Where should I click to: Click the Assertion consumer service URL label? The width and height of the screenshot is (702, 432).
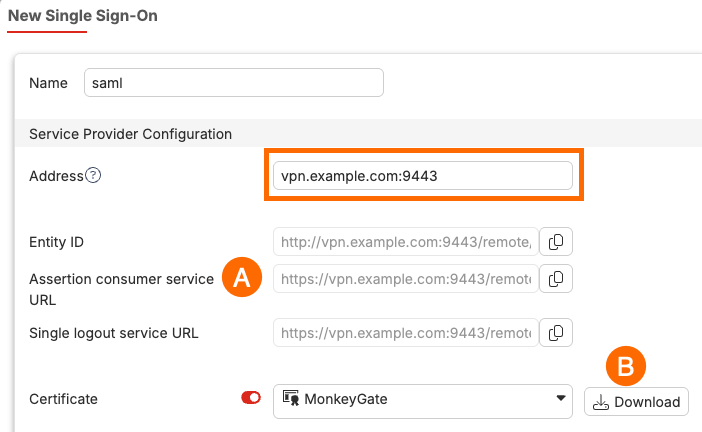[121, 289]
